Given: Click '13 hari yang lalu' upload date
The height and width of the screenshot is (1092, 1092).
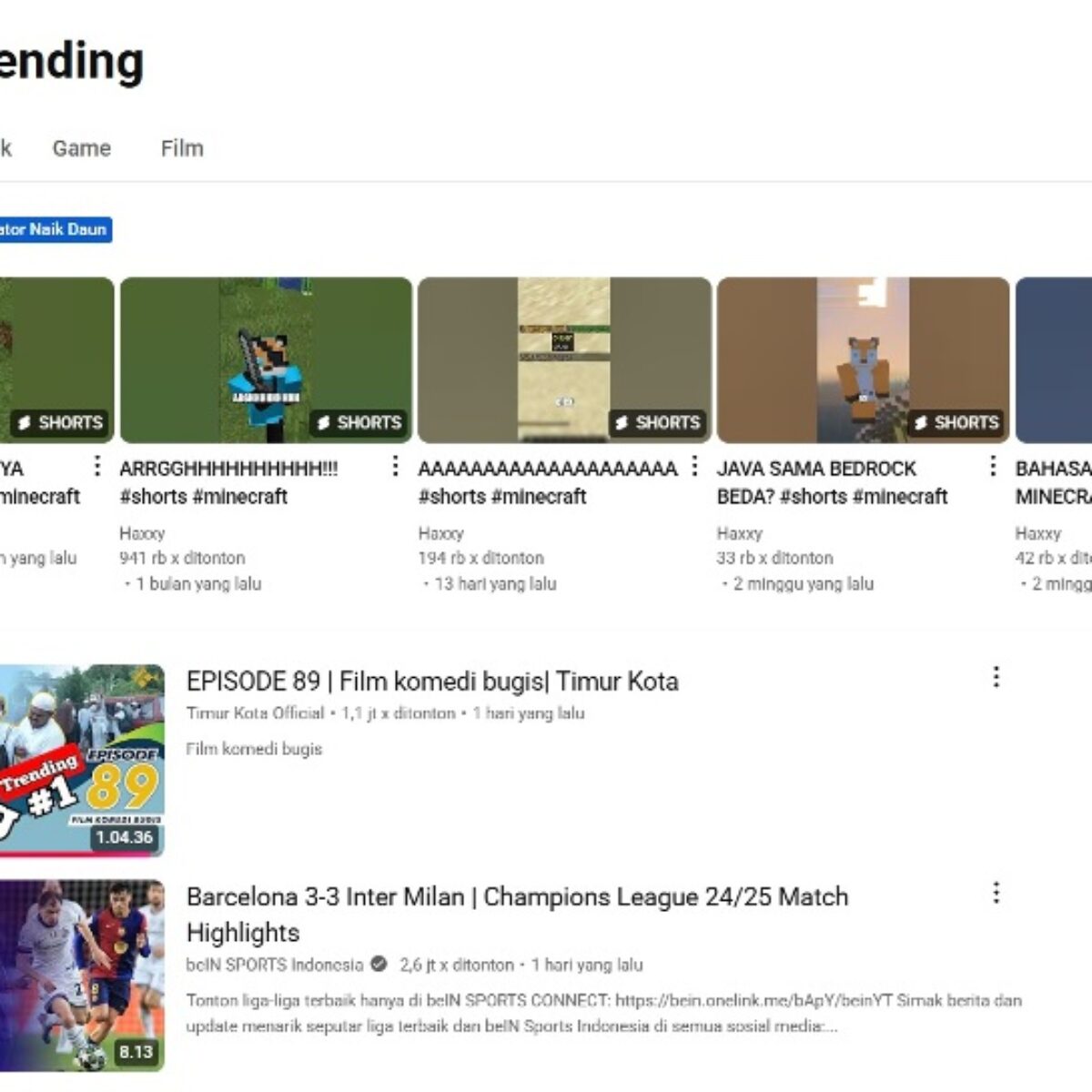Looking at the screenshot, I should coord(495,583).
